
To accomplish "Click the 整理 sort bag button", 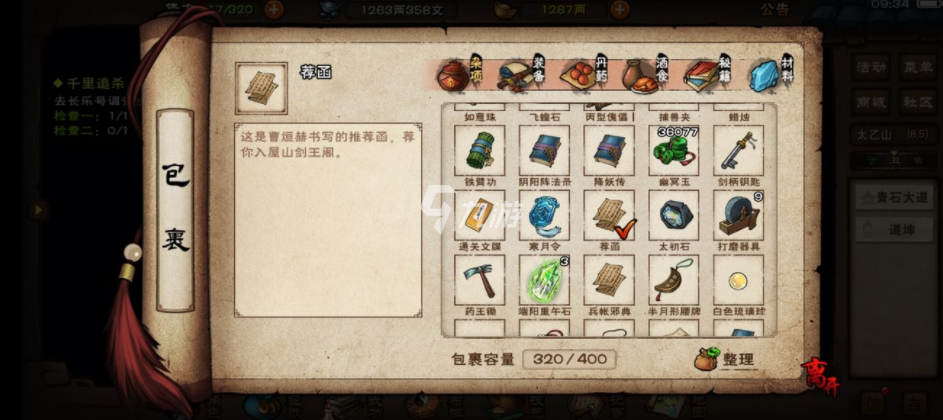I will [724, 359].
